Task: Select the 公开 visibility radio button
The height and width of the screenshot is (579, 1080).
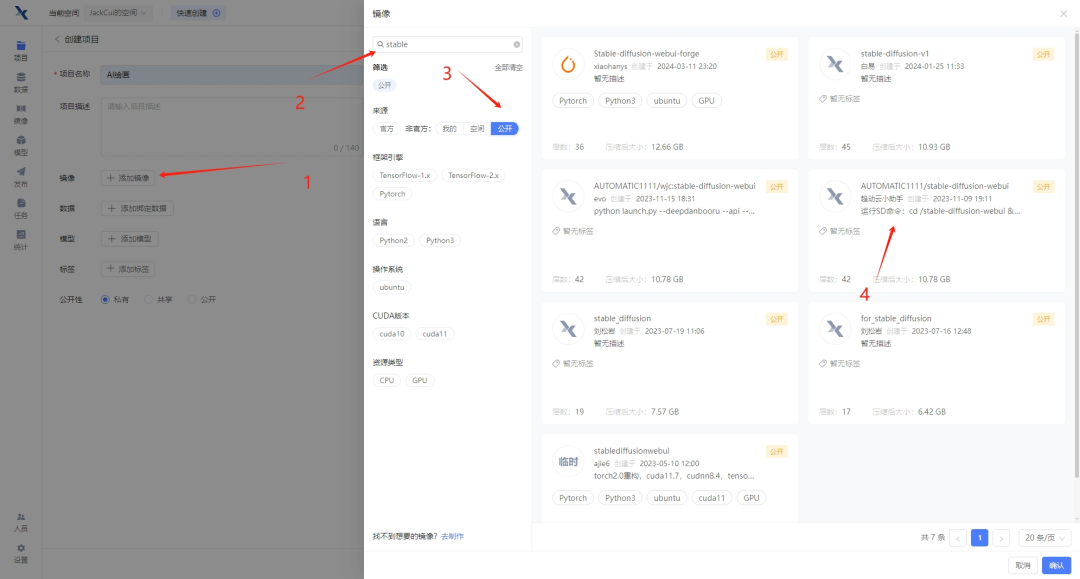Action: pyautogui.click(x=192, y=299)
